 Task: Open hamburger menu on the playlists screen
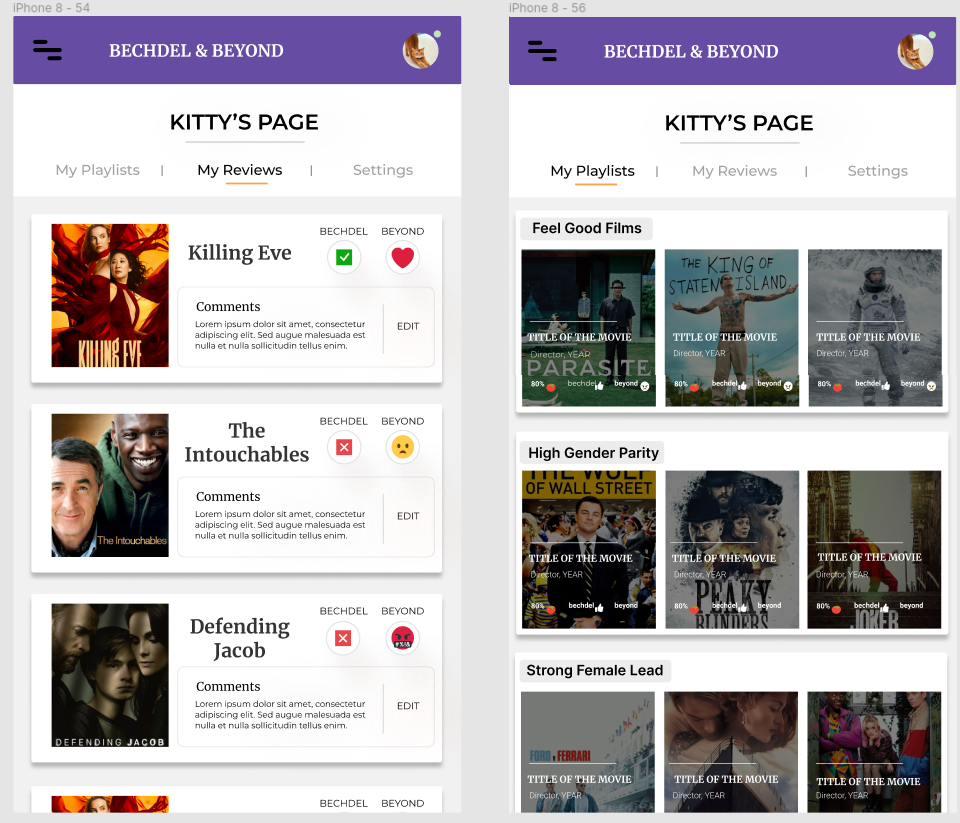point(542,51)
